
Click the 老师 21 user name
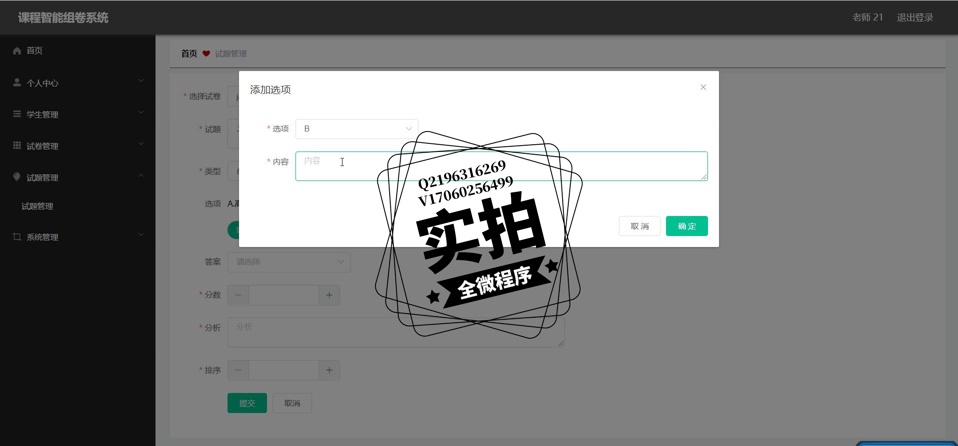point(868,18)
